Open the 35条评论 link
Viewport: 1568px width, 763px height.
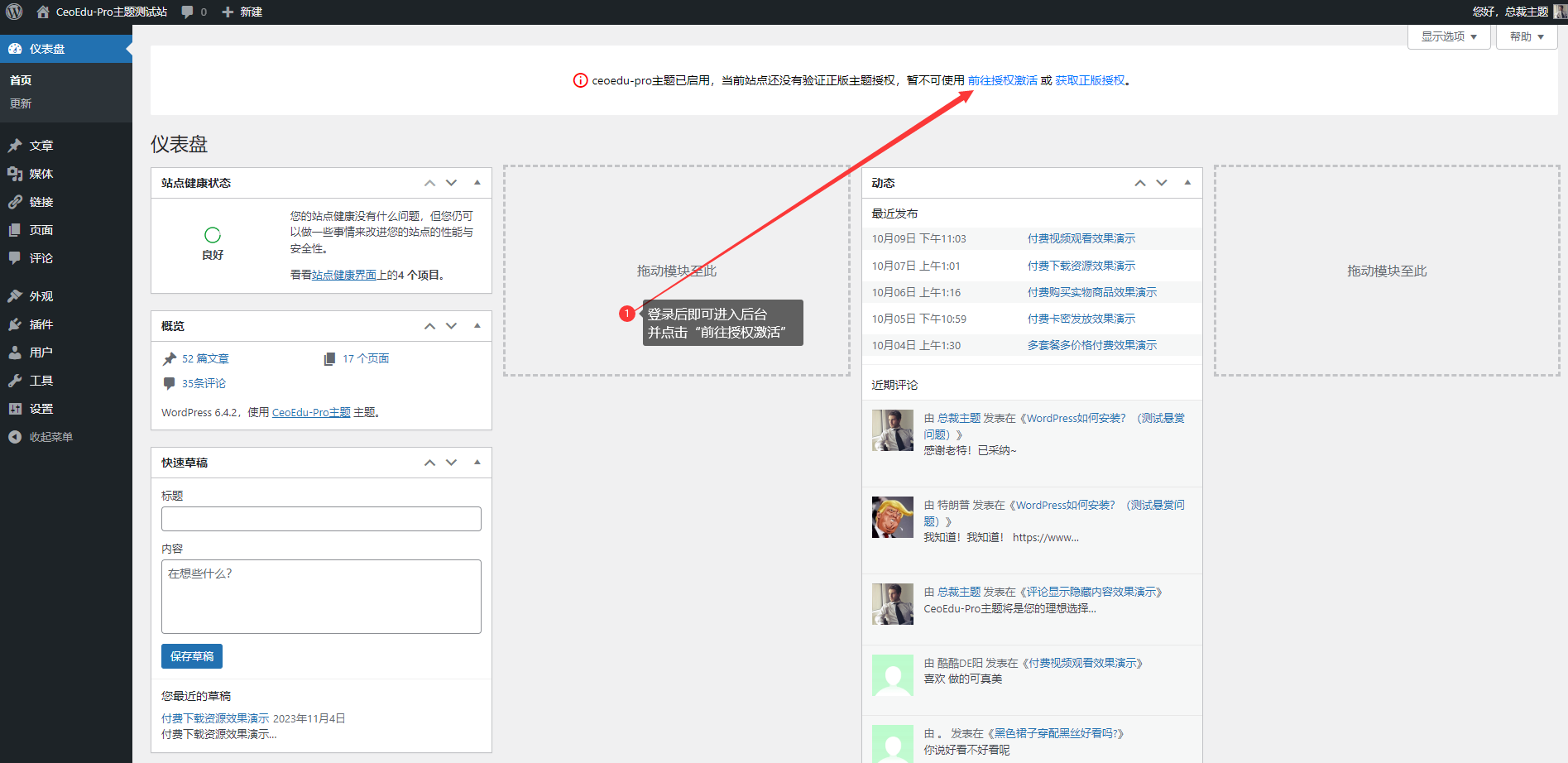(204, 383)
